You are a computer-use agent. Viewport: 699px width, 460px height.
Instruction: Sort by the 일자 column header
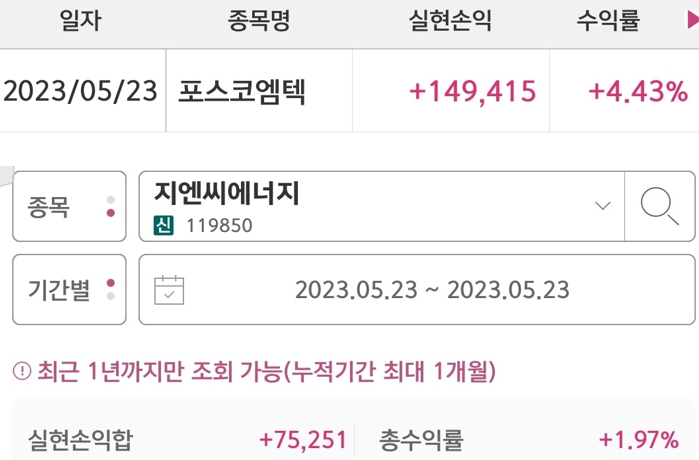(81, 21)
